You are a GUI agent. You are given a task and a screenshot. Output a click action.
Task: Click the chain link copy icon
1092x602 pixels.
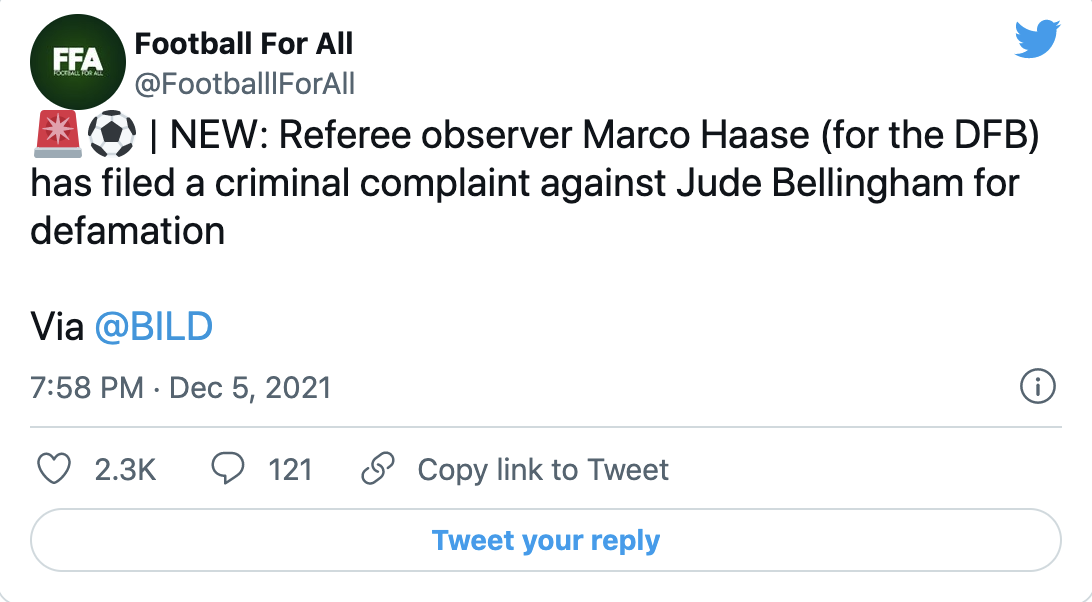[379, 469]
